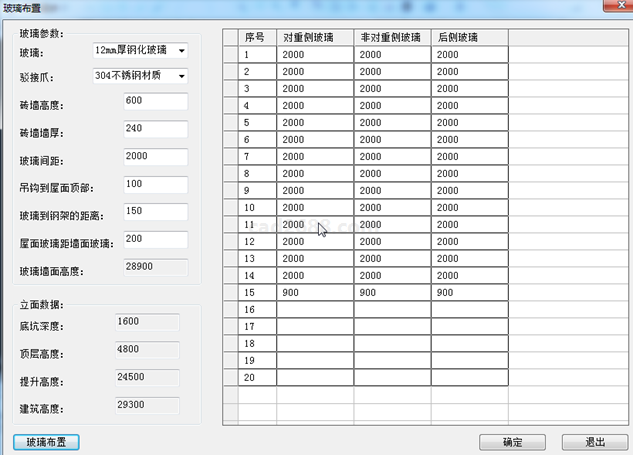Click the 砖墙高度 input field

click(155, 101)
